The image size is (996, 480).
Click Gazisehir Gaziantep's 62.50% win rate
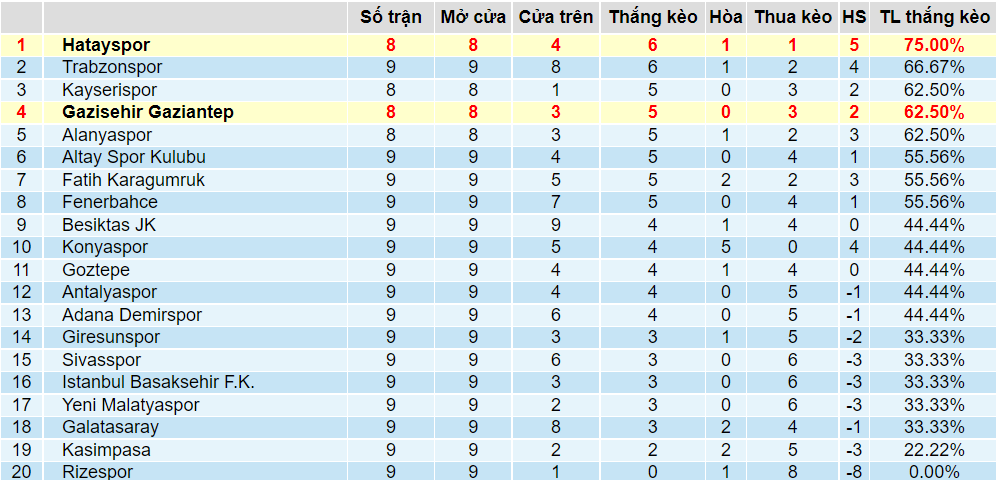(934, 112)
